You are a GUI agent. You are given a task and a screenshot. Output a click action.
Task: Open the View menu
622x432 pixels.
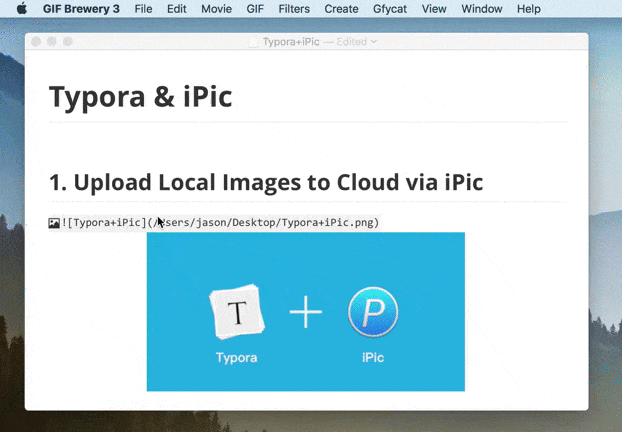point(434,9)
